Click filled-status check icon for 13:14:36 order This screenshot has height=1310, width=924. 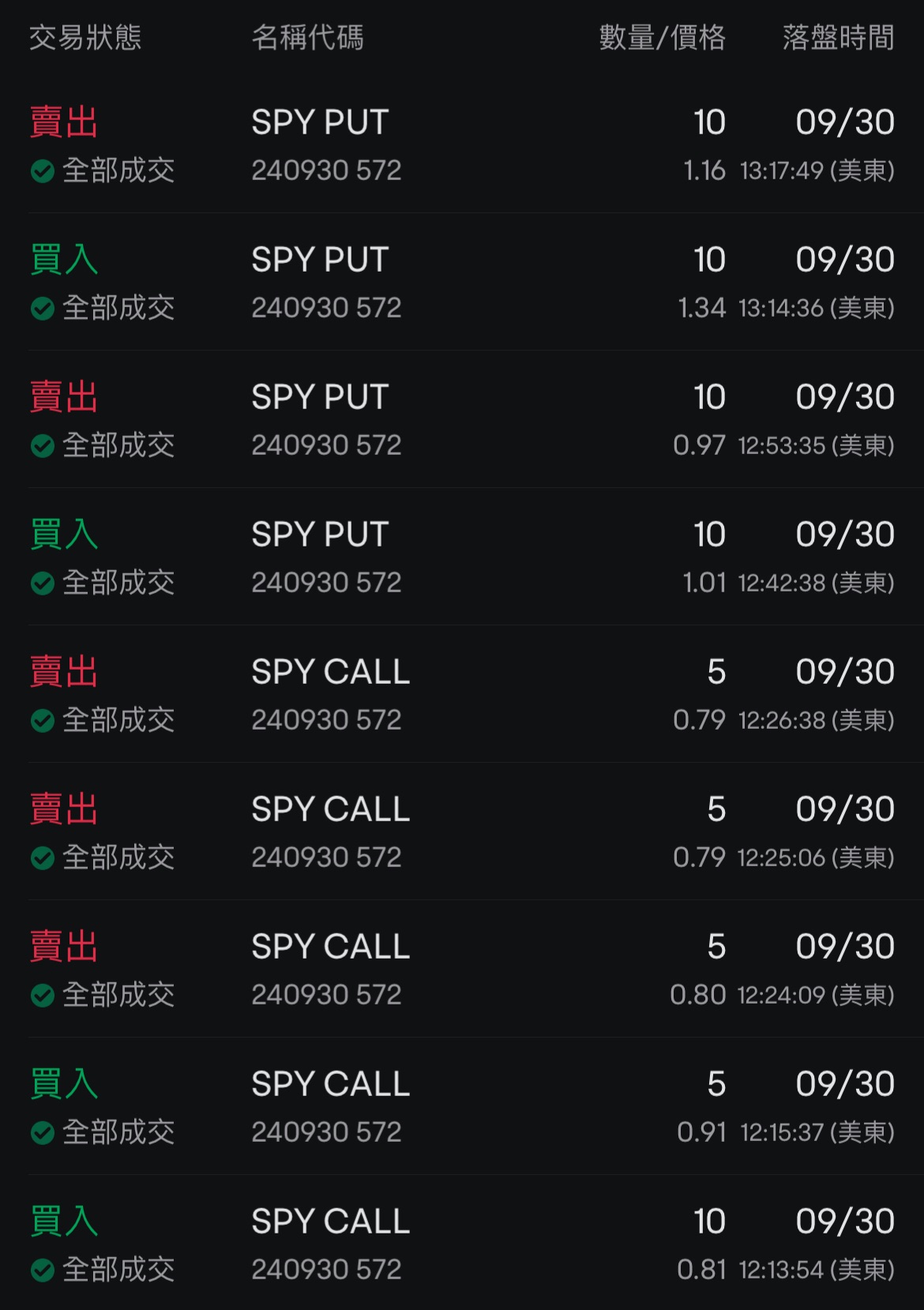(43, 308)
